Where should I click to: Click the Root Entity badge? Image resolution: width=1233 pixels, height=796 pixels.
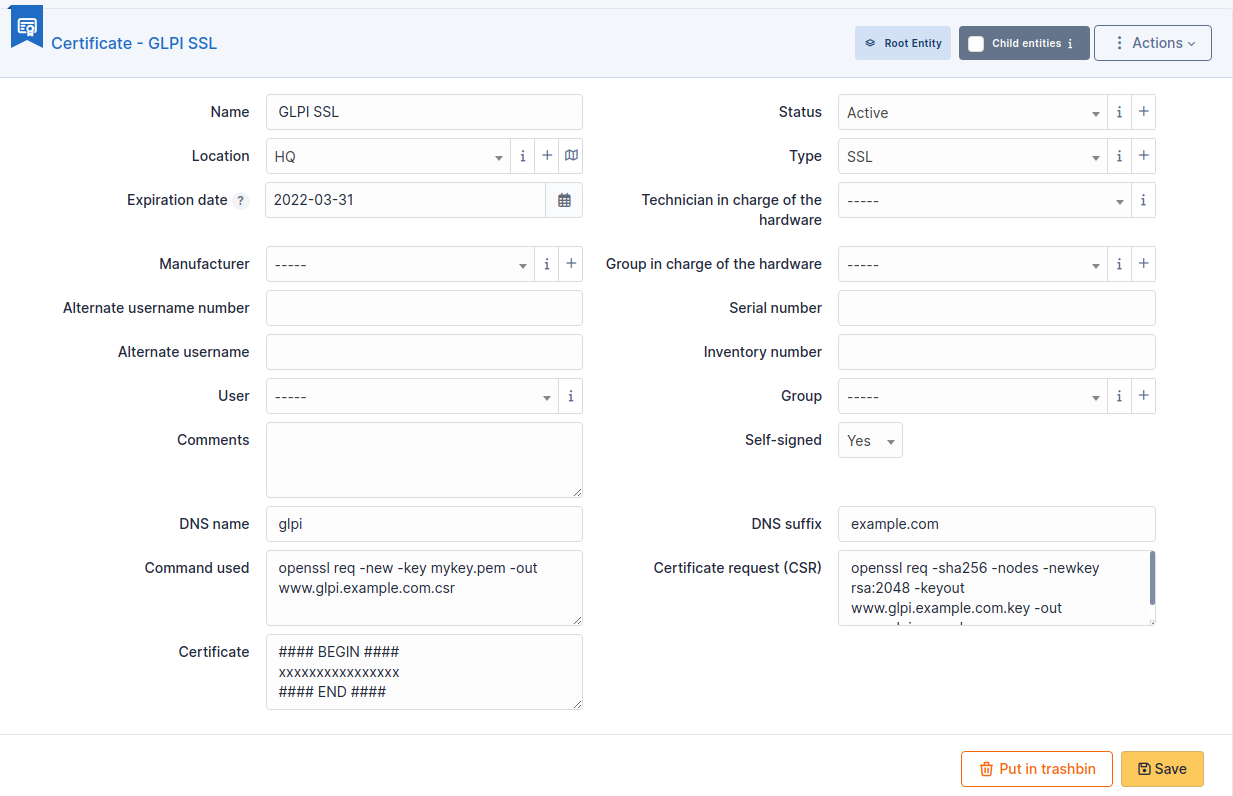(903, 43)
